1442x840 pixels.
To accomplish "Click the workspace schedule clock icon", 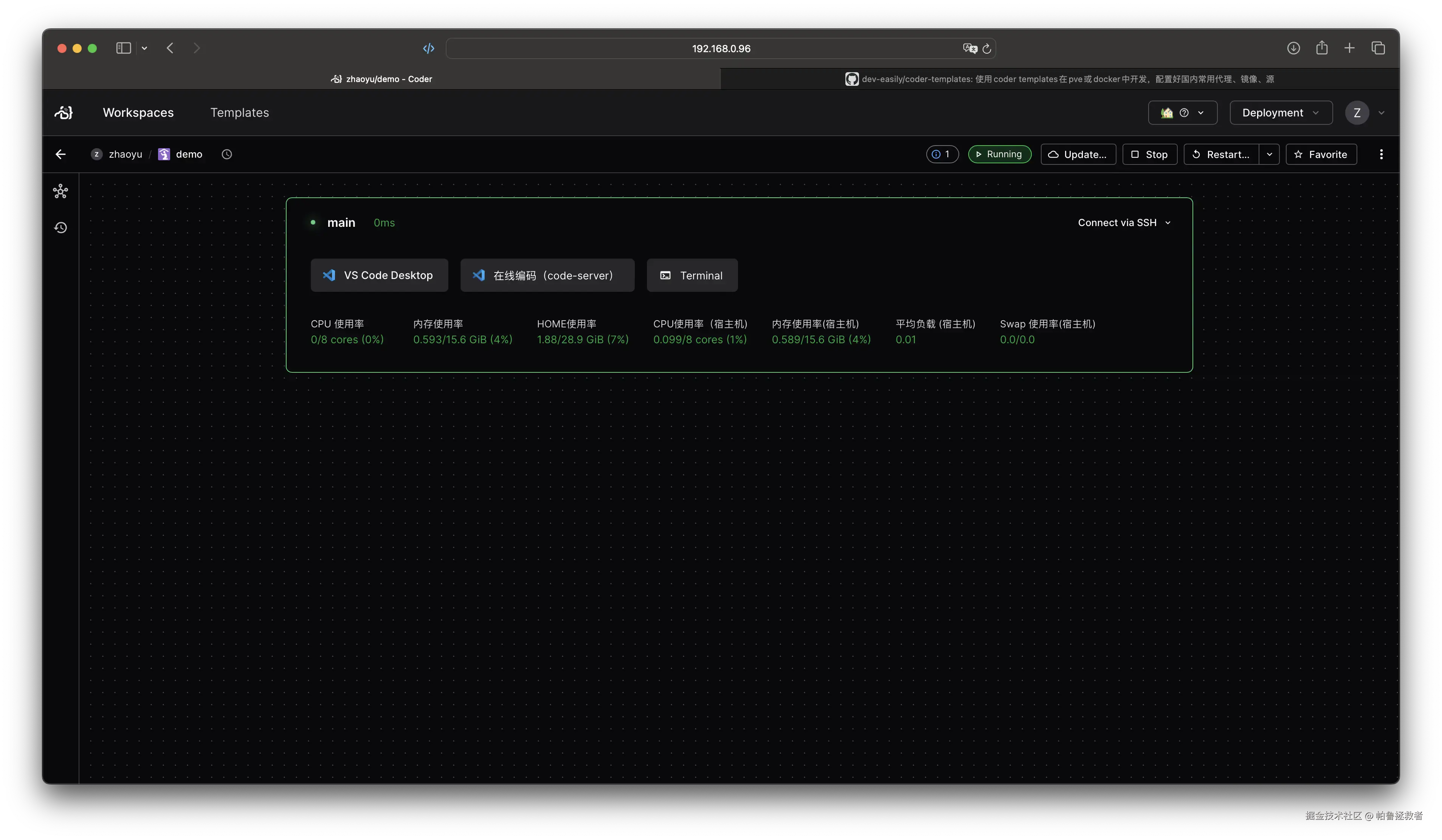I will (x=226, y=155).
